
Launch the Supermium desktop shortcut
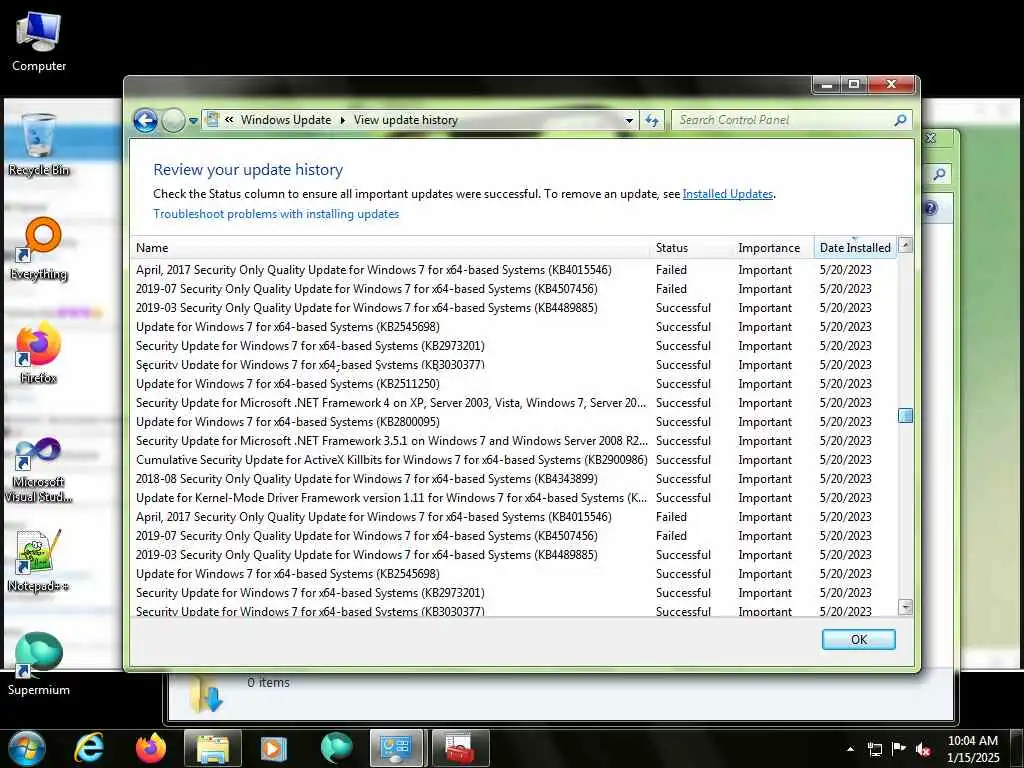pos(39,664)
